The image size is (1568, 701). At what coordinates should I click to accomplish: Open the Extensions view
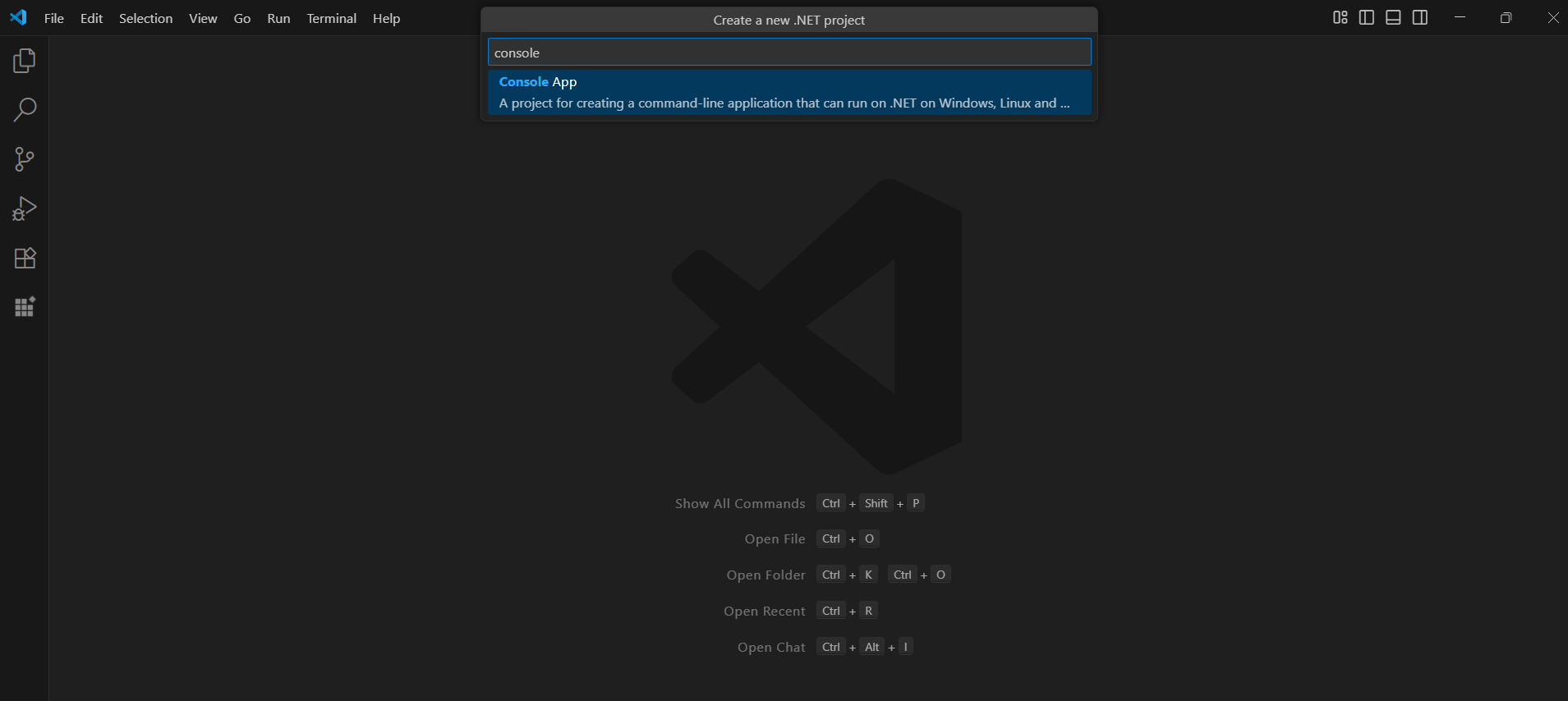point(25,258)
